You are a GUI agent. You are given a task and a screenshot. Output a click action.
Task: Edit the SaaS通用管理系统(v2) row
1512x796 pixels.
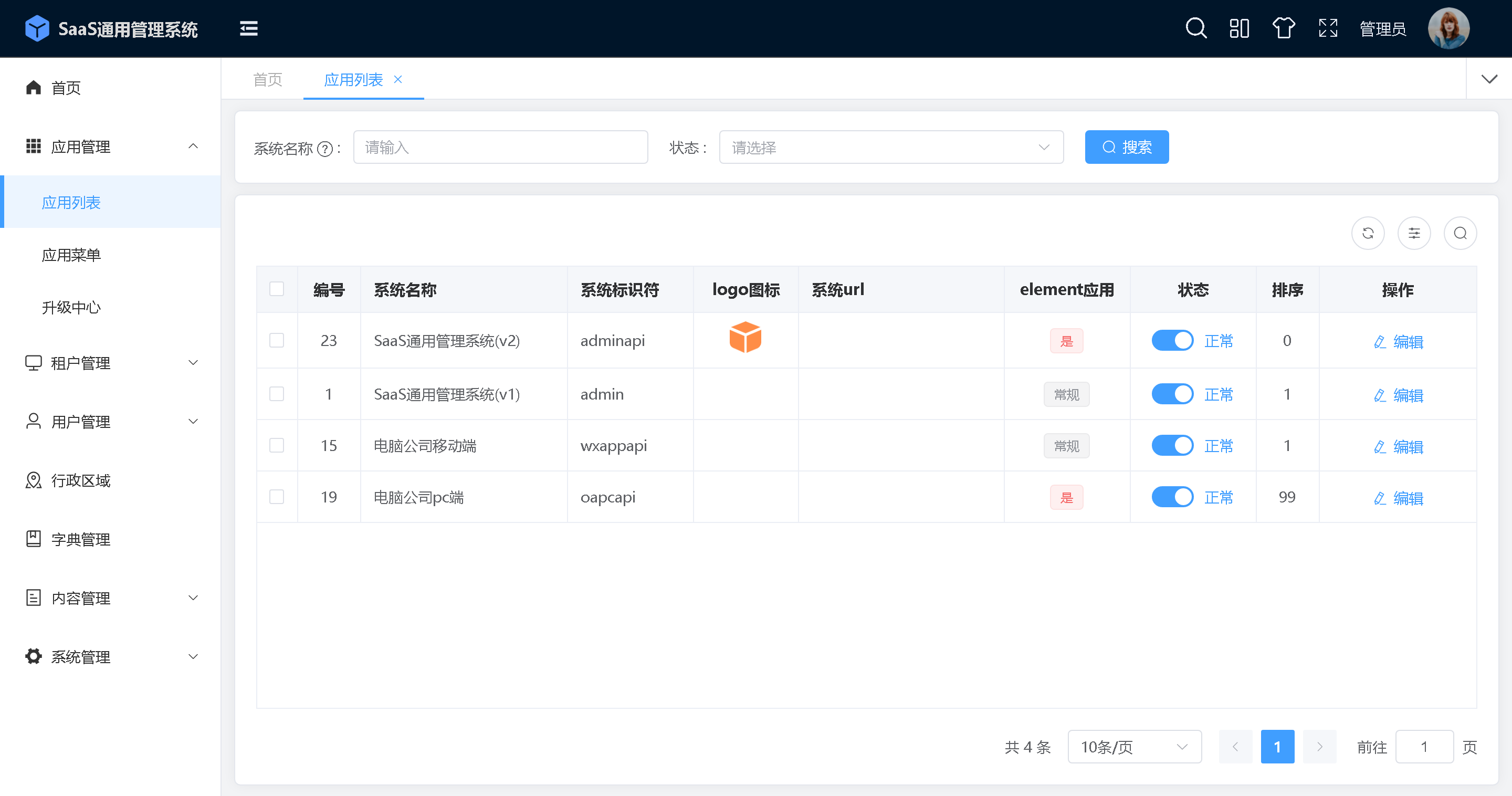tap(1398, 342)
